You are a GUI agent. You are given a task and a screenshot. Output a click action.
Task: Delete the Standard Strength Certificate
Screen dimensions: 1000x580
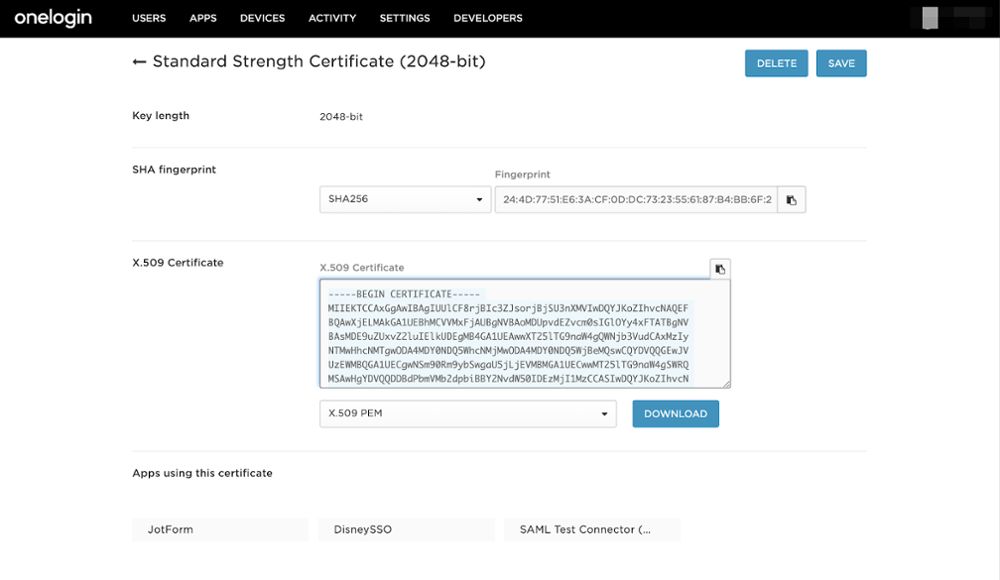tap(776, 62)
